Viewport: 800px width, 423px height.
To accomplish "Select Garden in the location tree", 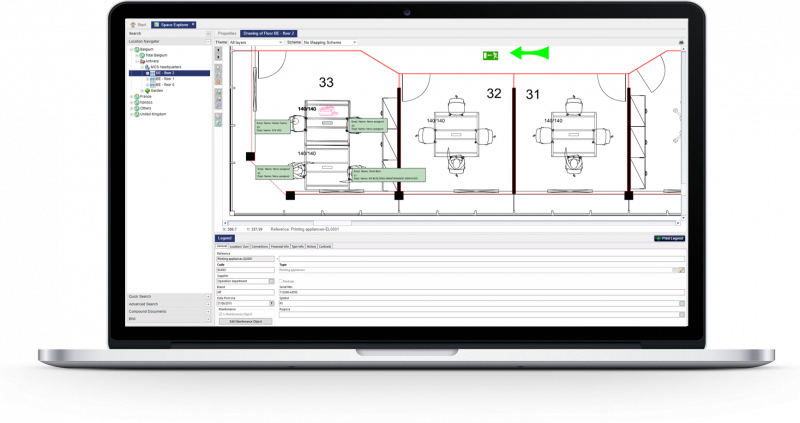I will (x=157, y=90).
